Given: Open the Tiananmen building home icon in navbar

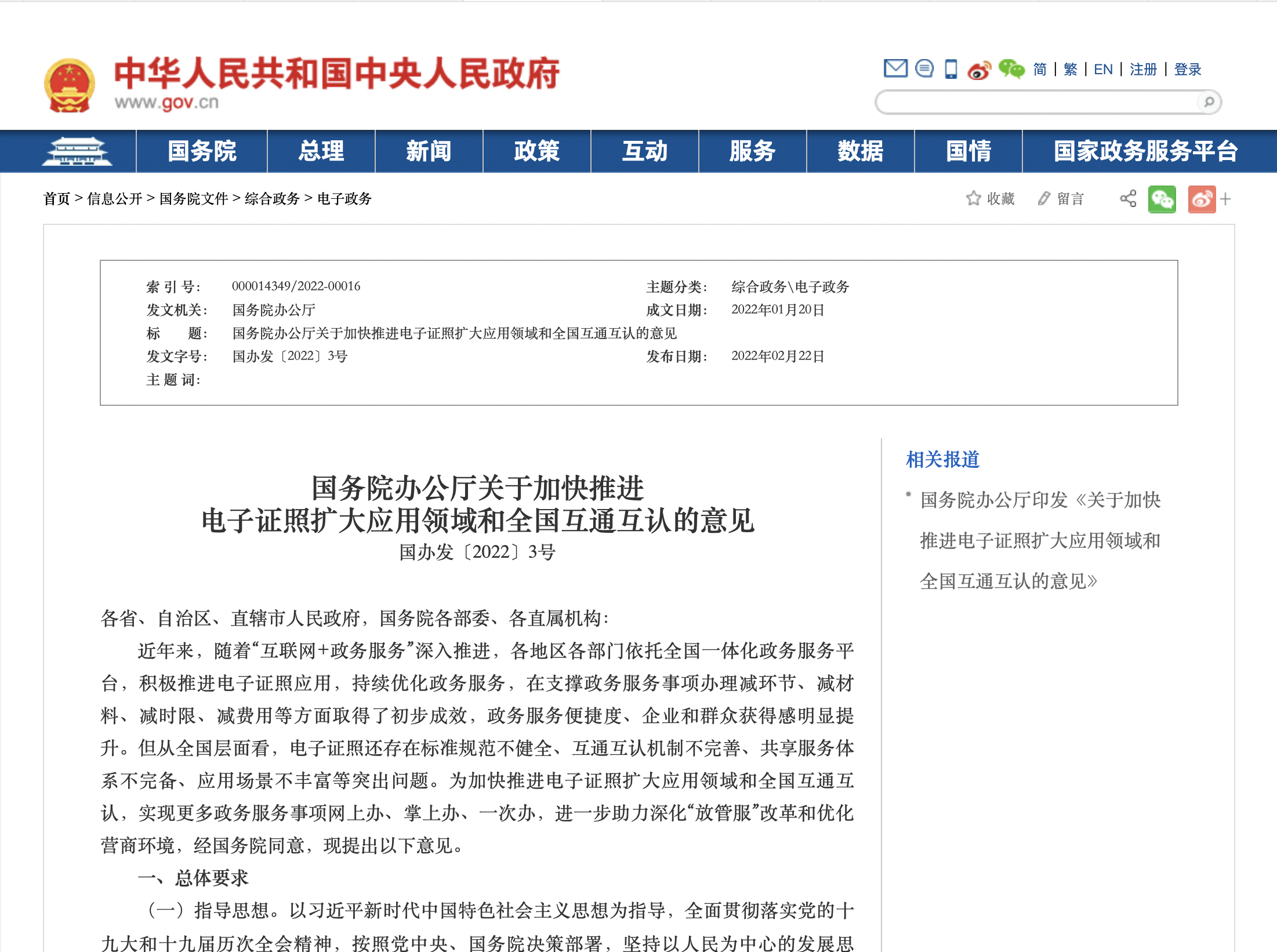Looking at the screenshot, I should (x=77, y=151).
